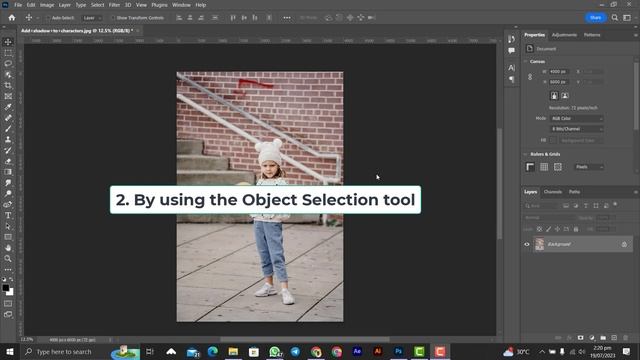Image resolution: width=640 pixels, height=360 pixels.
Task: Switch to the Channels tab
Action: (x=553, y=192)
